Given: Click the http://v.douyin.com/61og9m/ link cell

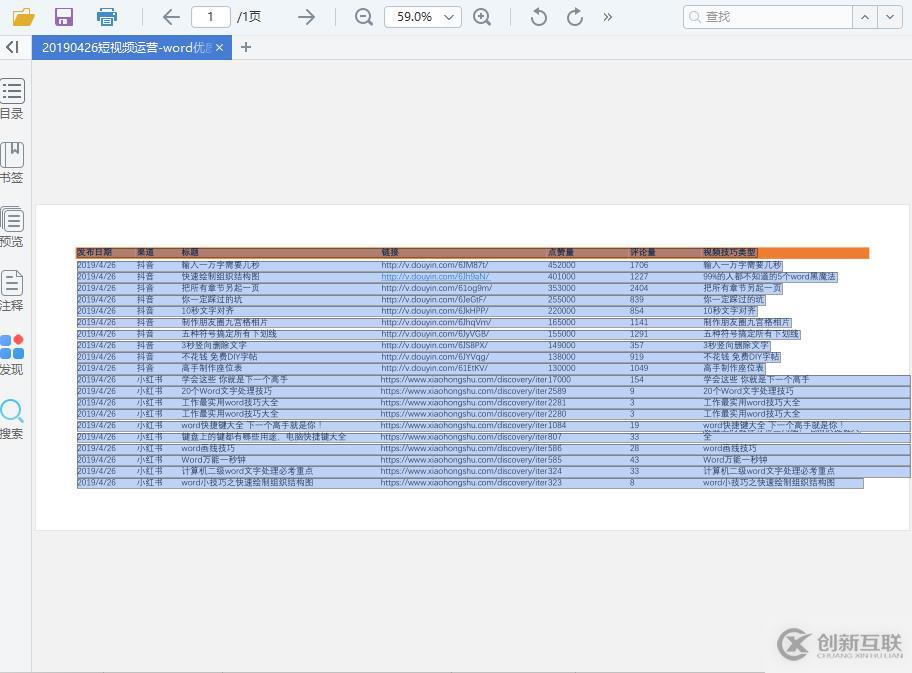Looking at the screenshot, I should (437, 288).
